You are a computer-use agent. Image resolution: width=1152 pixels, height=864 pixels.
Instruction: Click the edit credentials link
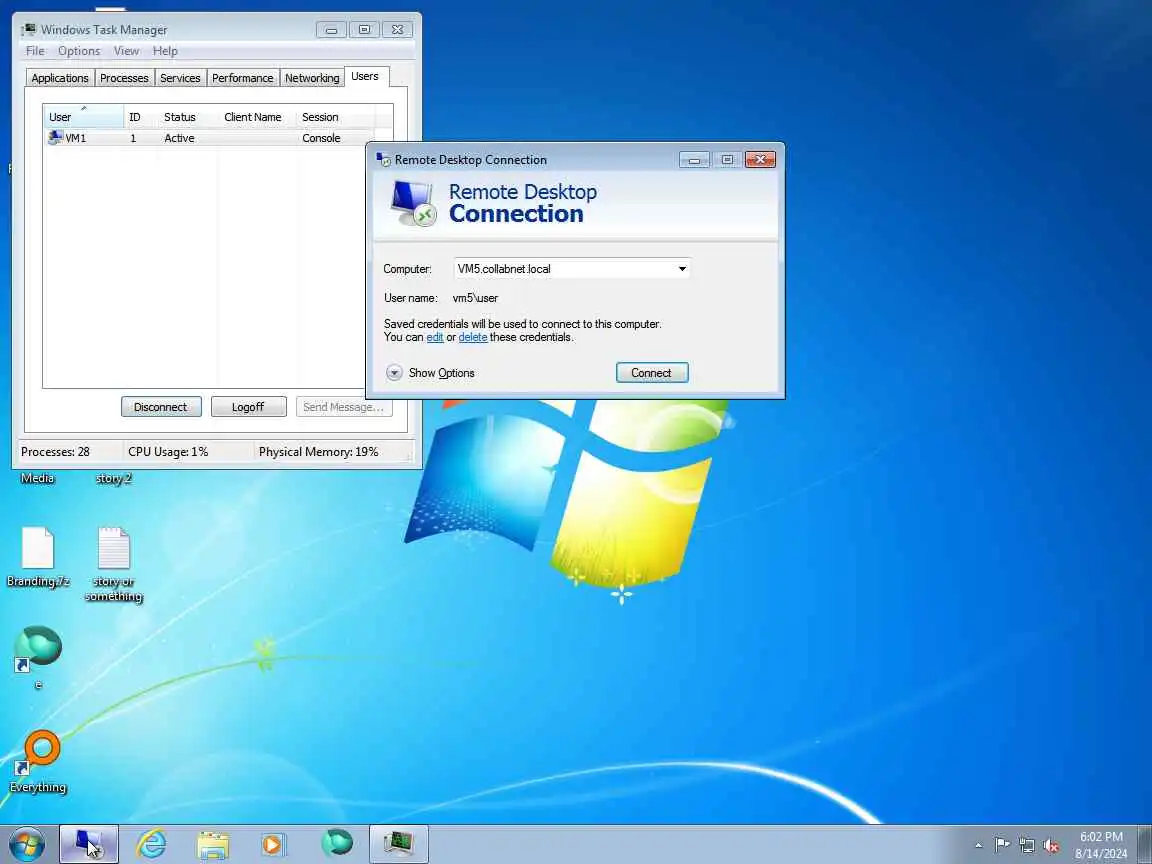[x=435, y=337]
